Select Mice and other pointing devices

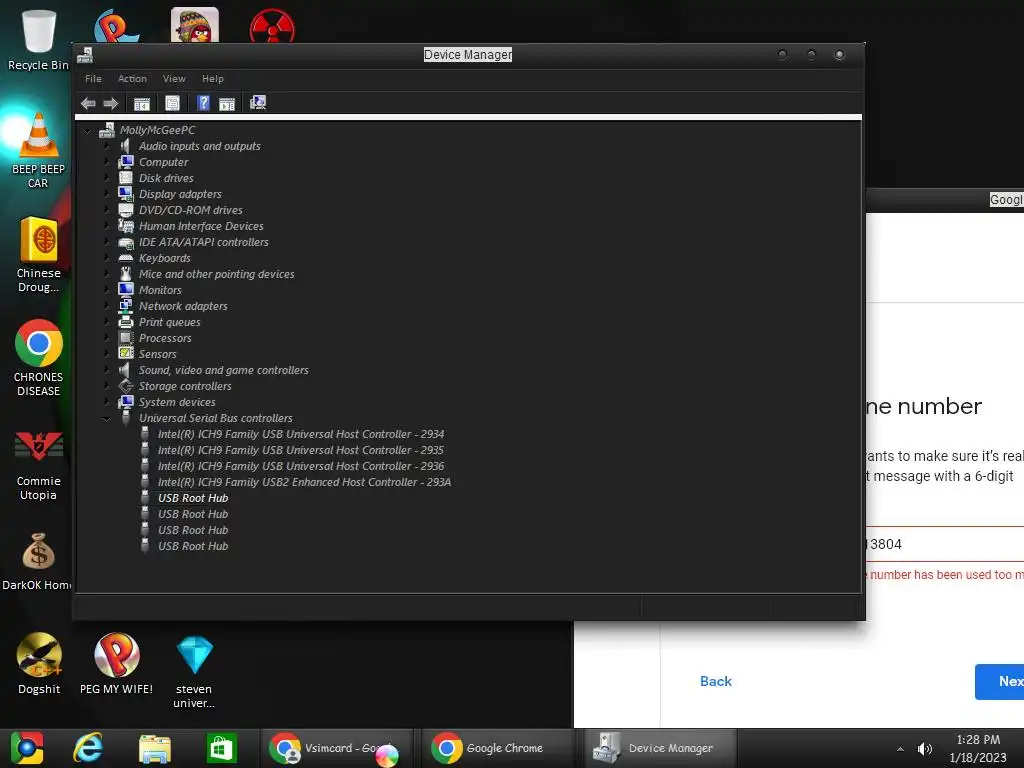pos(216,274)
